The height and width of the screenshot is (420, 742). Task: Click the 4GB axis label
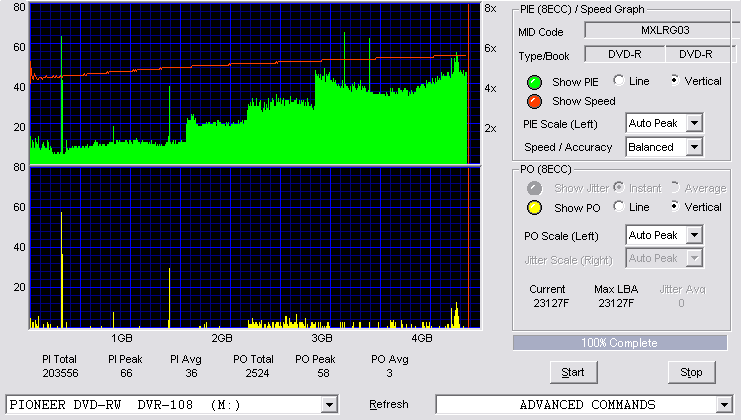[x=422, y=339]
